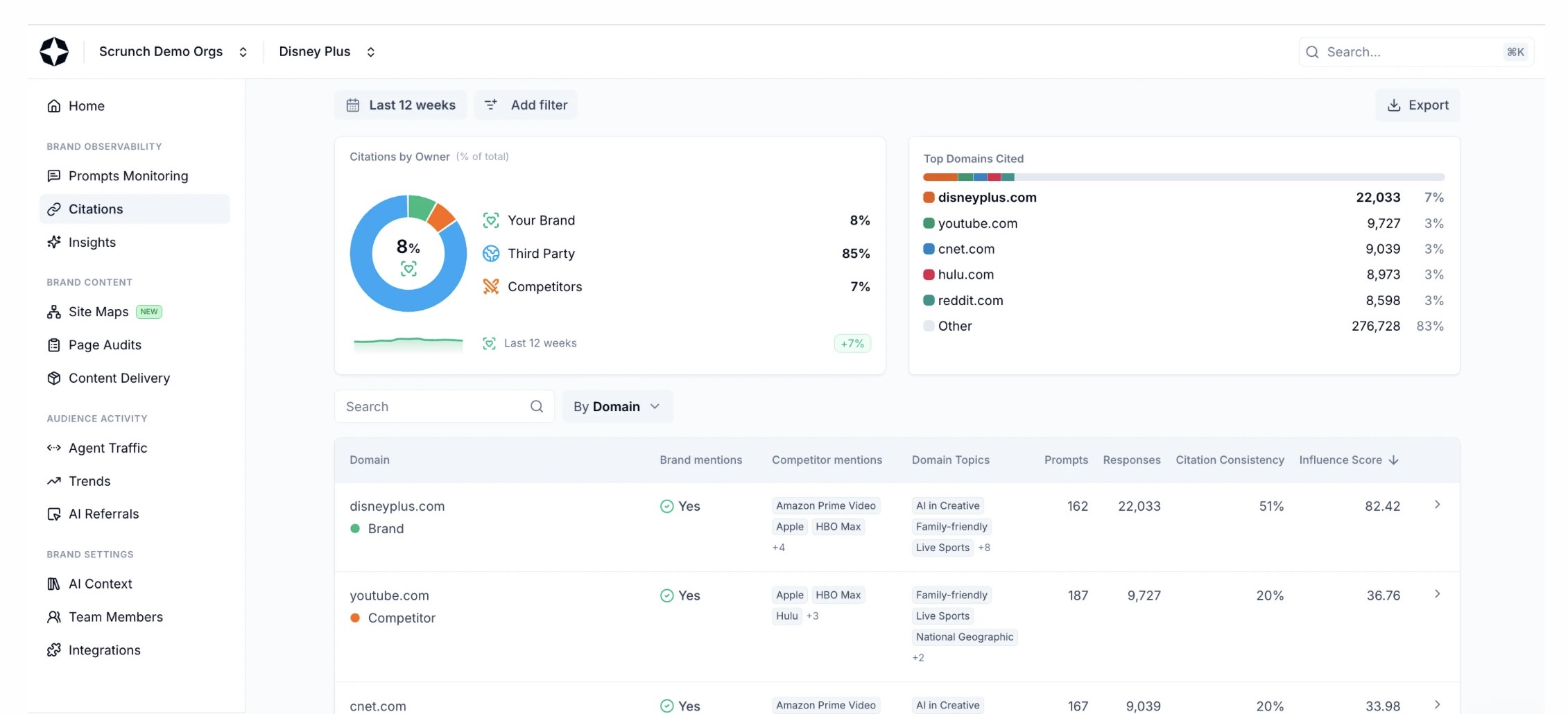
Task: Click Add filter button
Action: (526, 105)
